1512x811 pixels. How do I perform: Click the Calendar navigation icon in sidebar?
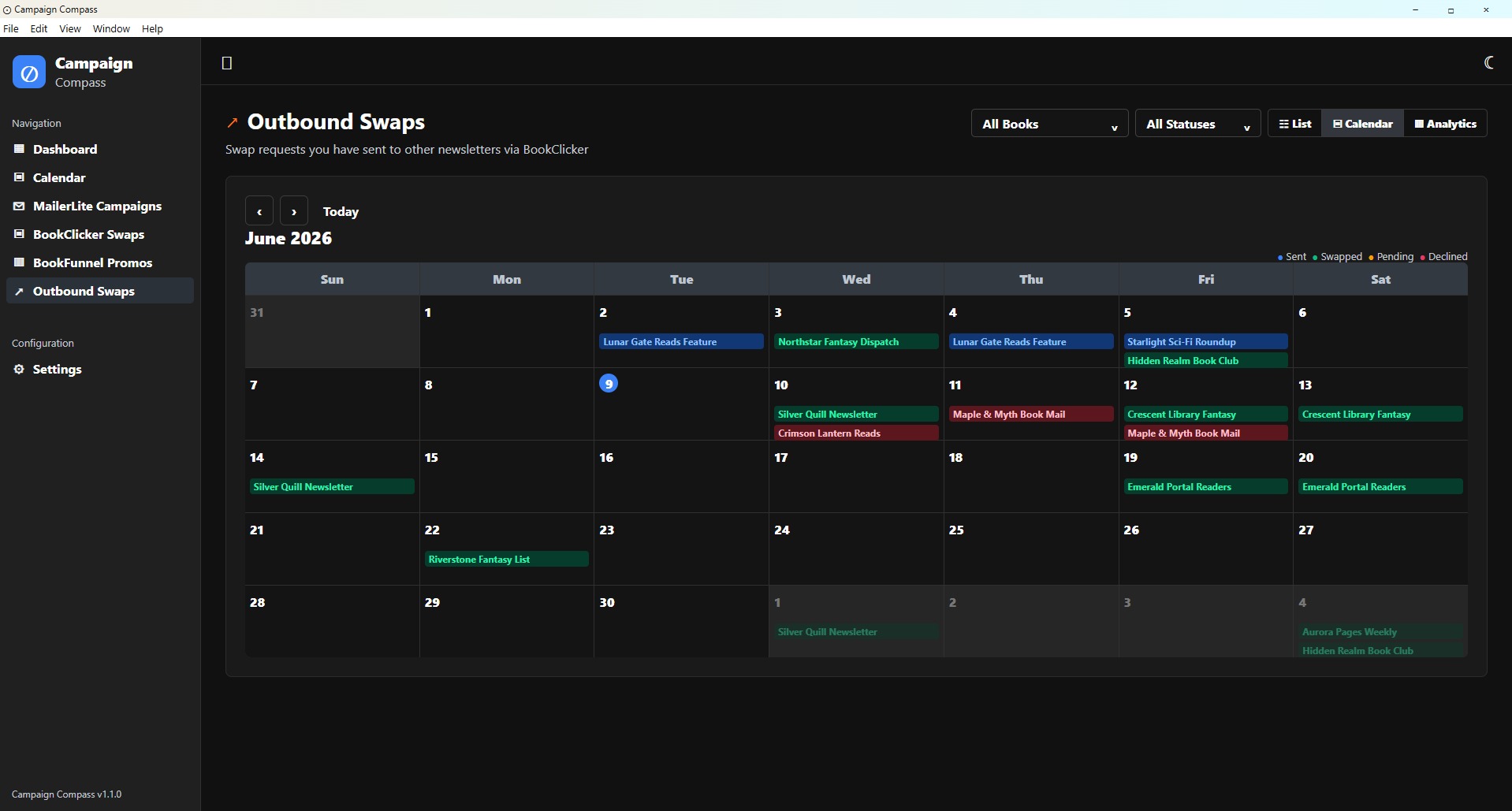tap(20, 177)
